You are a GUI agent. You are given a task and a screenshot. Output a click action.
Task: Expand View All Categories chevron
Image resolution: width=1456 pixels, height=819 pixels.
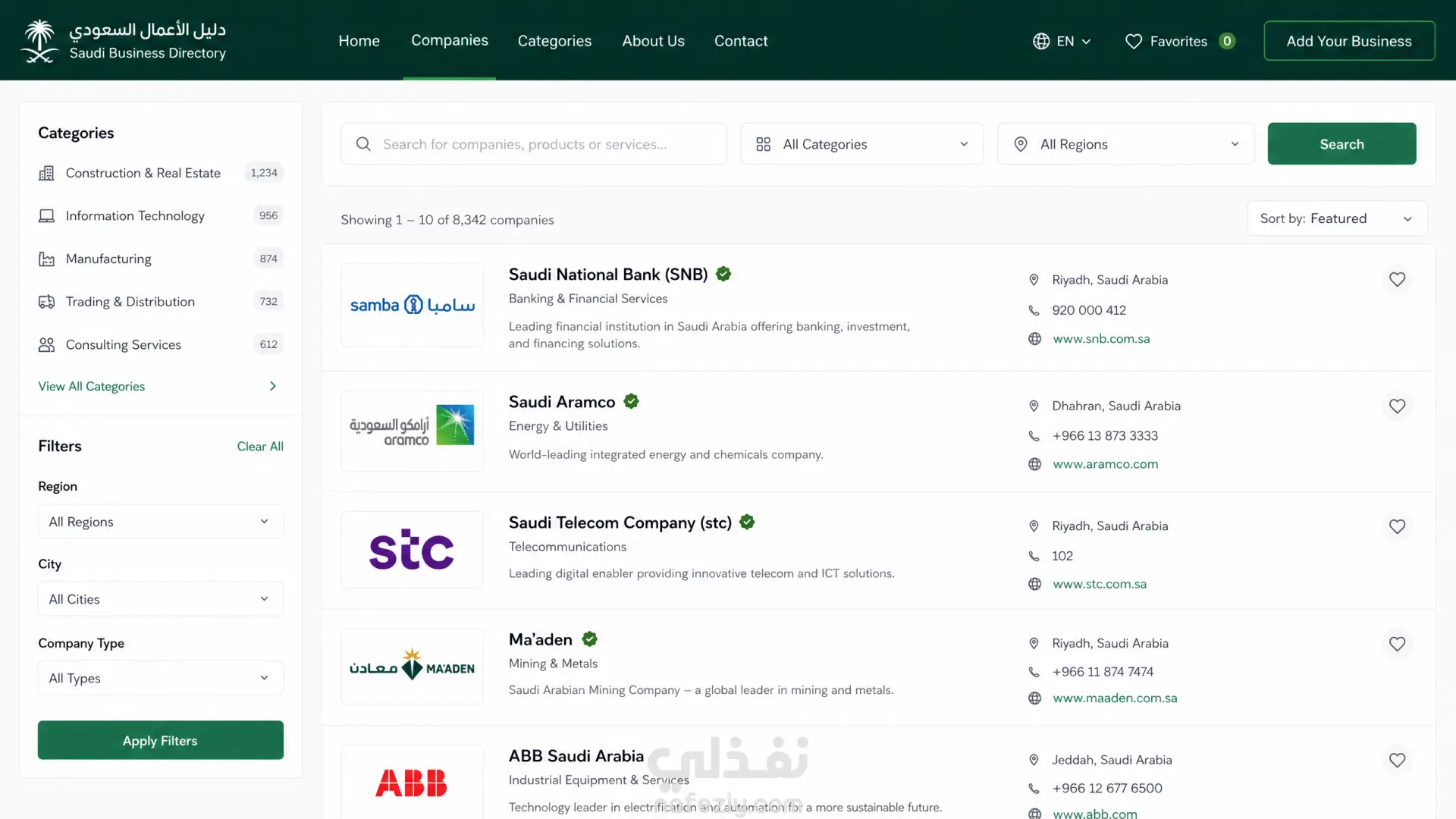coord(273,386)
